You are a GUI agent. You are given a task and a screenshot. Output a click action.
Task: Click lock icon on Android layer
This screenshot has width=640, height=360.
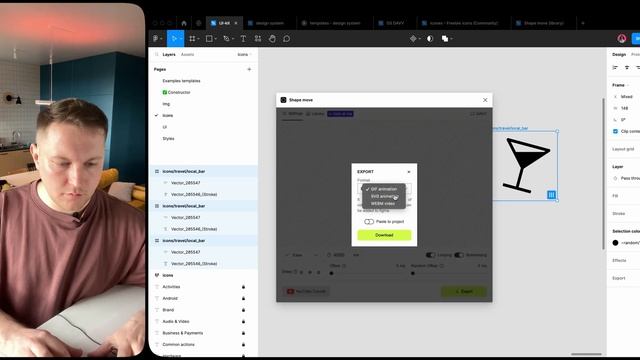[x=243, y=298]
